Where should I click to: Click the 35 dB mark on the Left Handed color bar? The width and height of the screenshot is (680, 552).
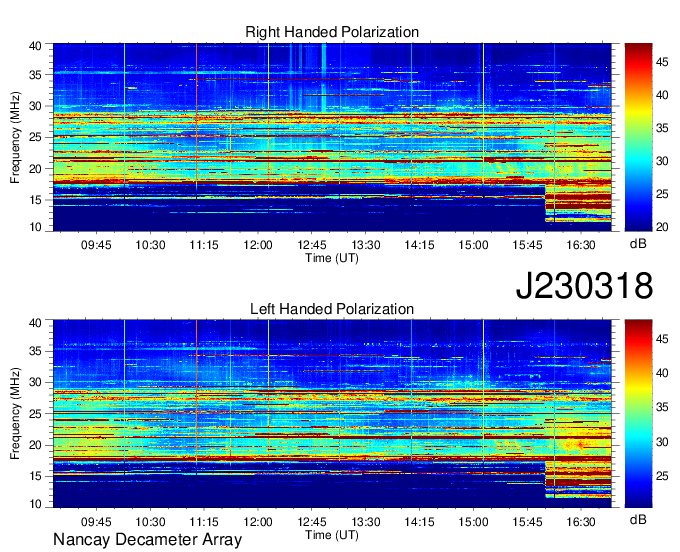tap(662, 407)
